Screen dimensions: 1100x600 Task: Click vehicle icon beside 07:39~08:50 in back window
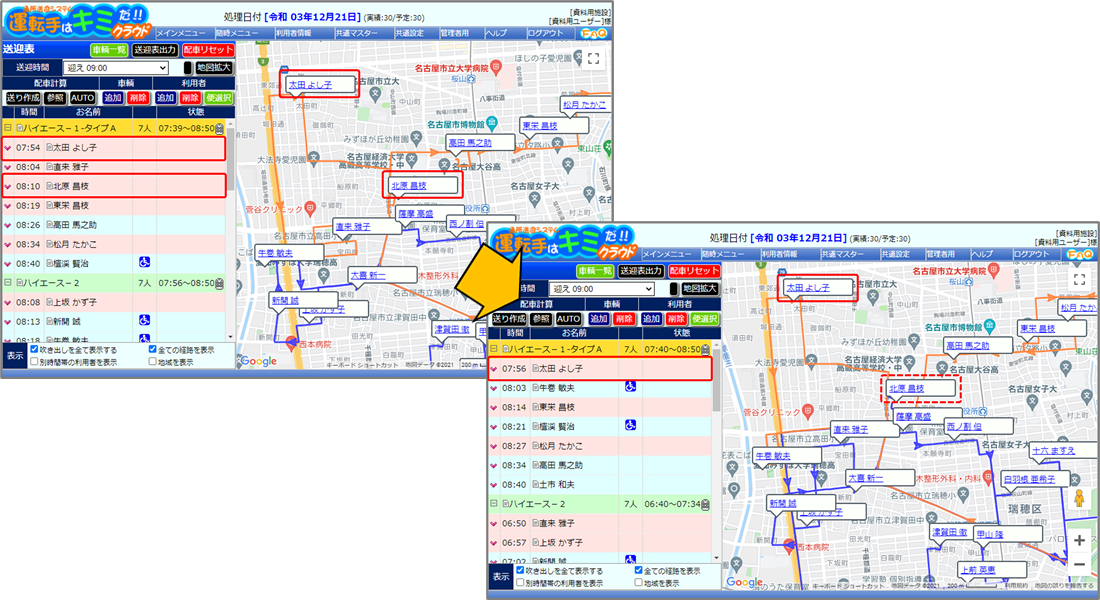(220, 129)
